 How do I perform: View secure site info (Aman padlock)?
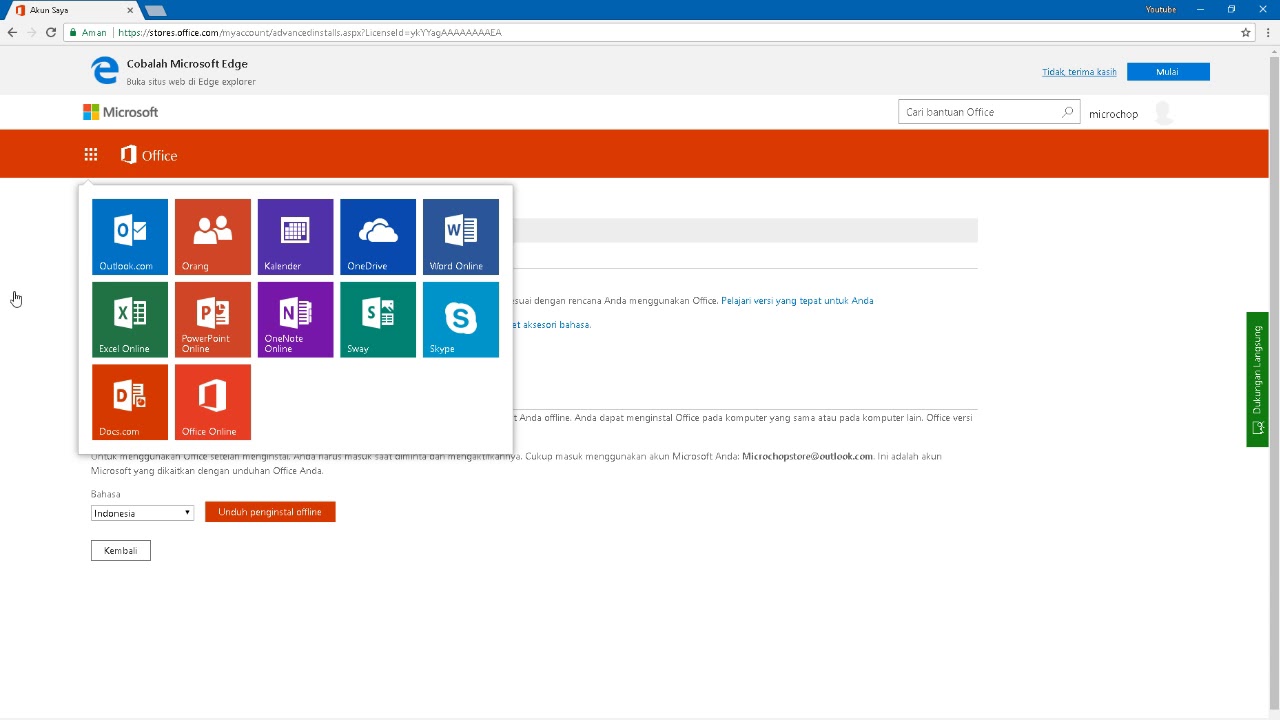click(88, 32)
